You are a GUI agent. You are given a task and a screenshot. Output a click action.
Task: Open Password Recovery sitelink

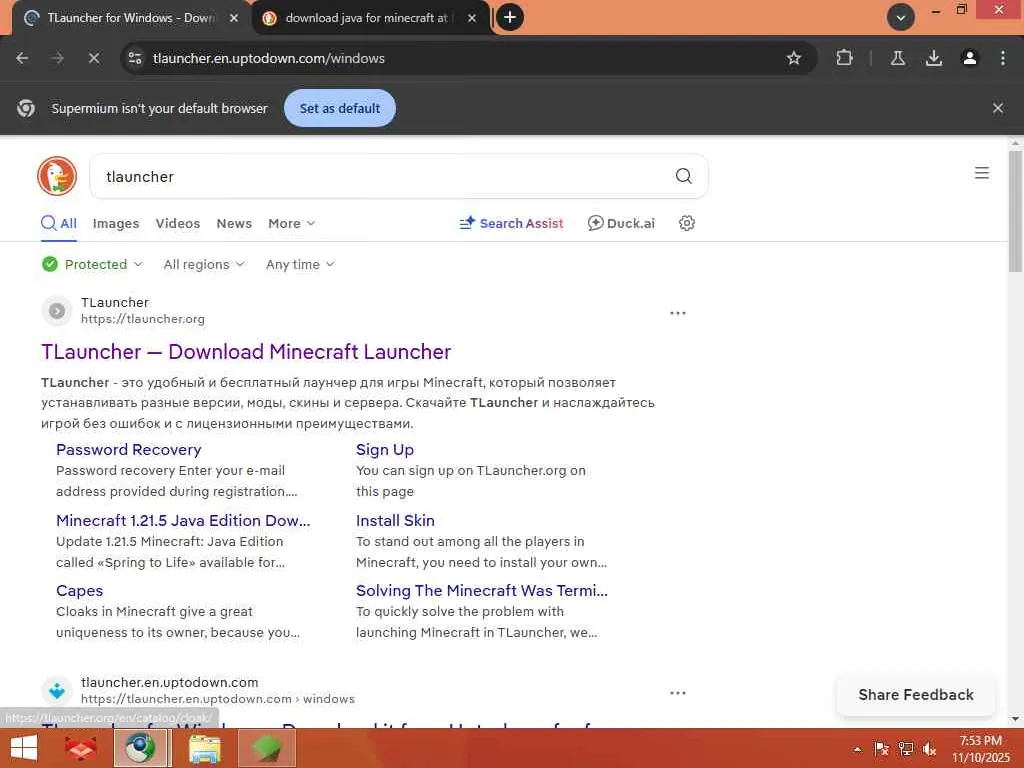129,450
